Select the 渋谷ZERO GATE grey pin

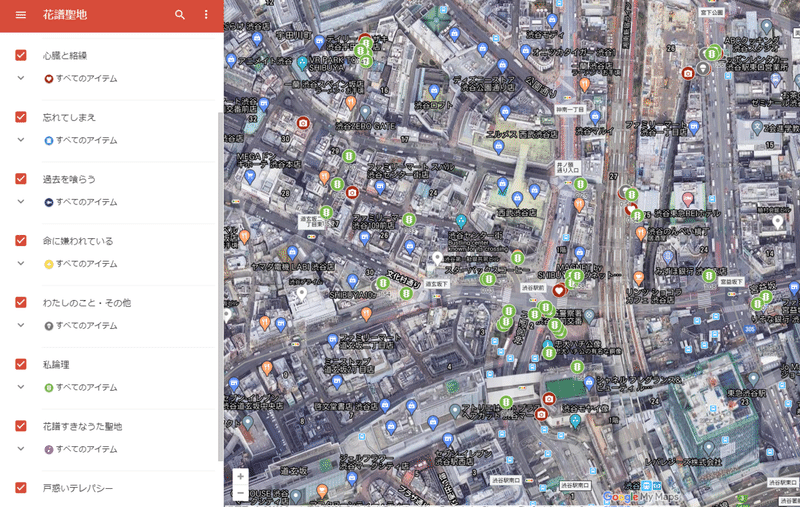(365, 112)
